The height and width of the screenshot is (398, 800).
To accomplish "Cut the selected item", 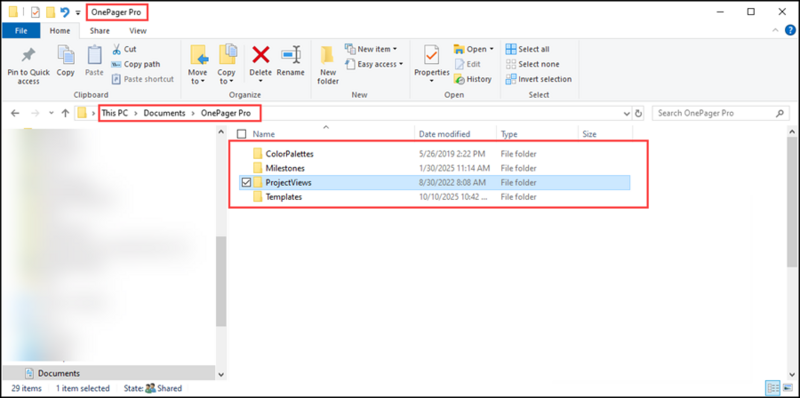I will click(124, 49).
